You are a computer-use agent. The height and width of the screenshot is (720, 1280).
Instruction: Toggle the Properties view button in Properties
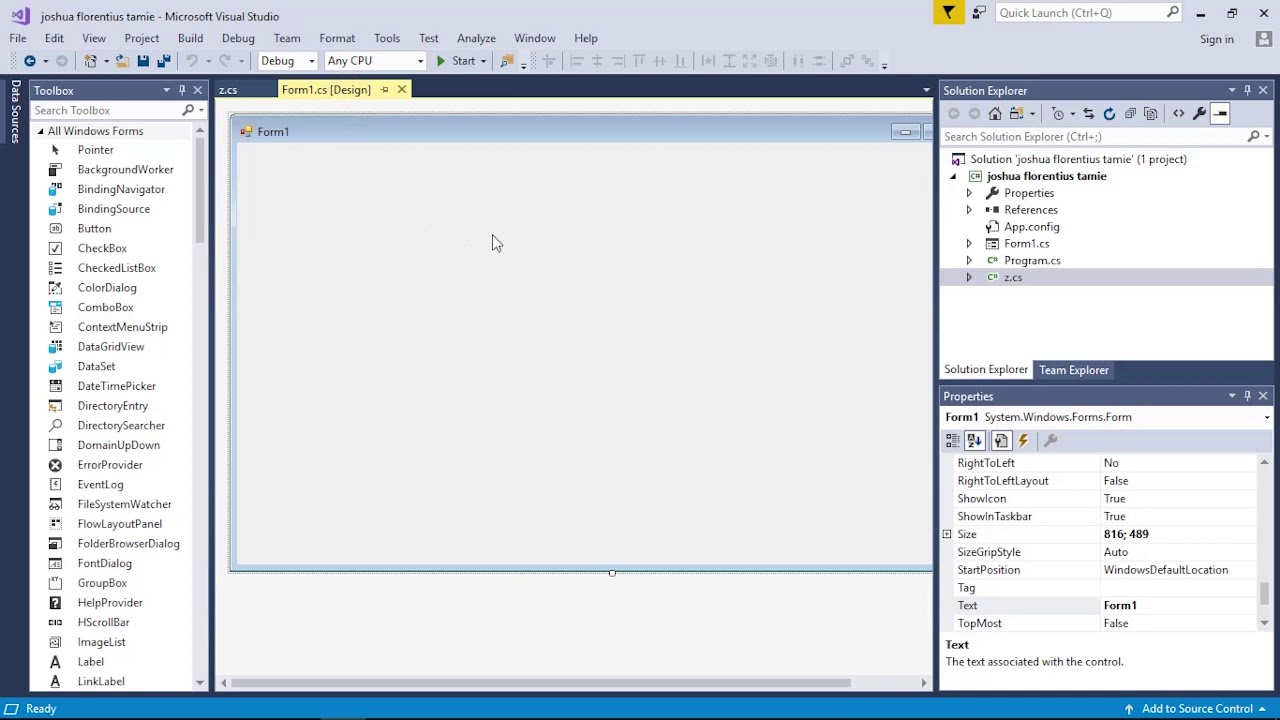(1001, 441)
